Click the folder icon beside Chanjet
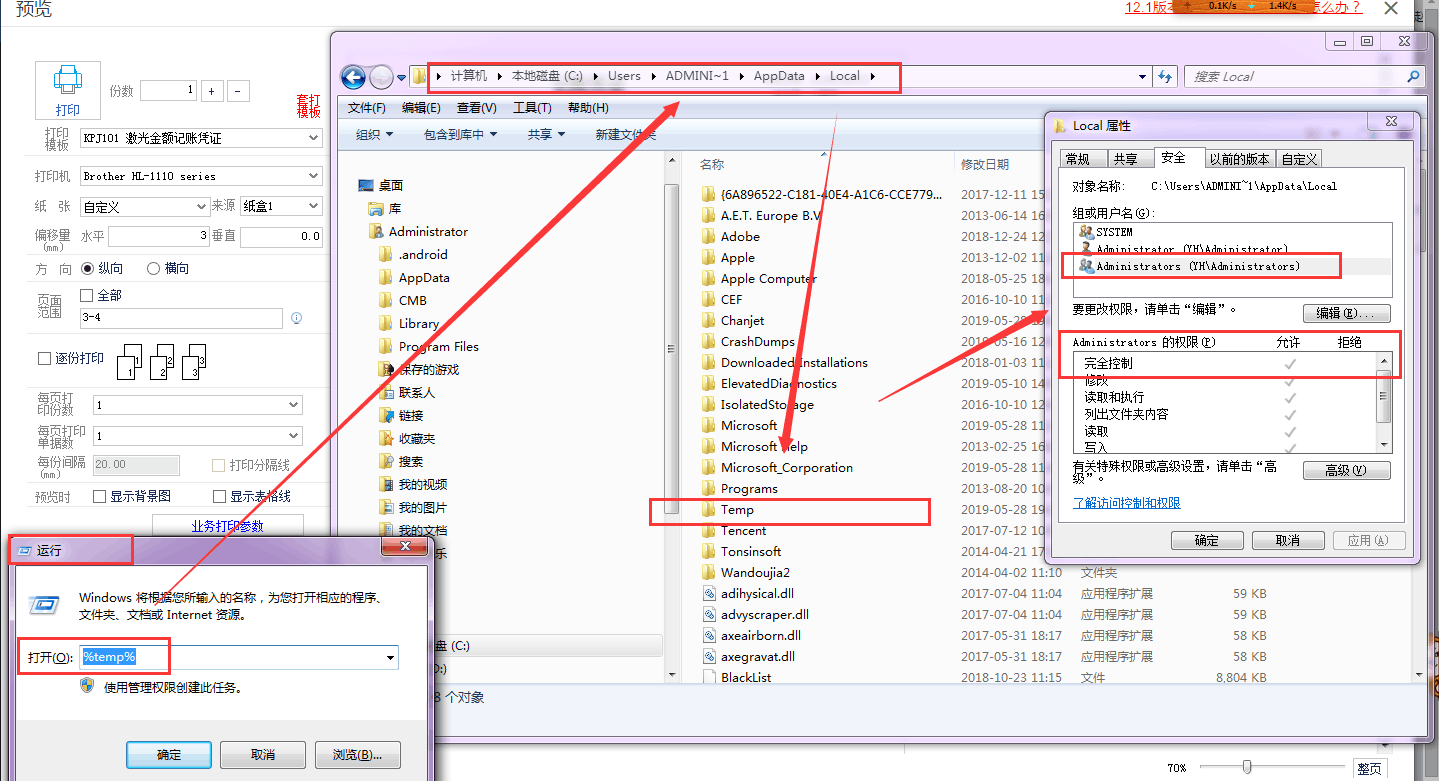 click(x=708, y=321)
